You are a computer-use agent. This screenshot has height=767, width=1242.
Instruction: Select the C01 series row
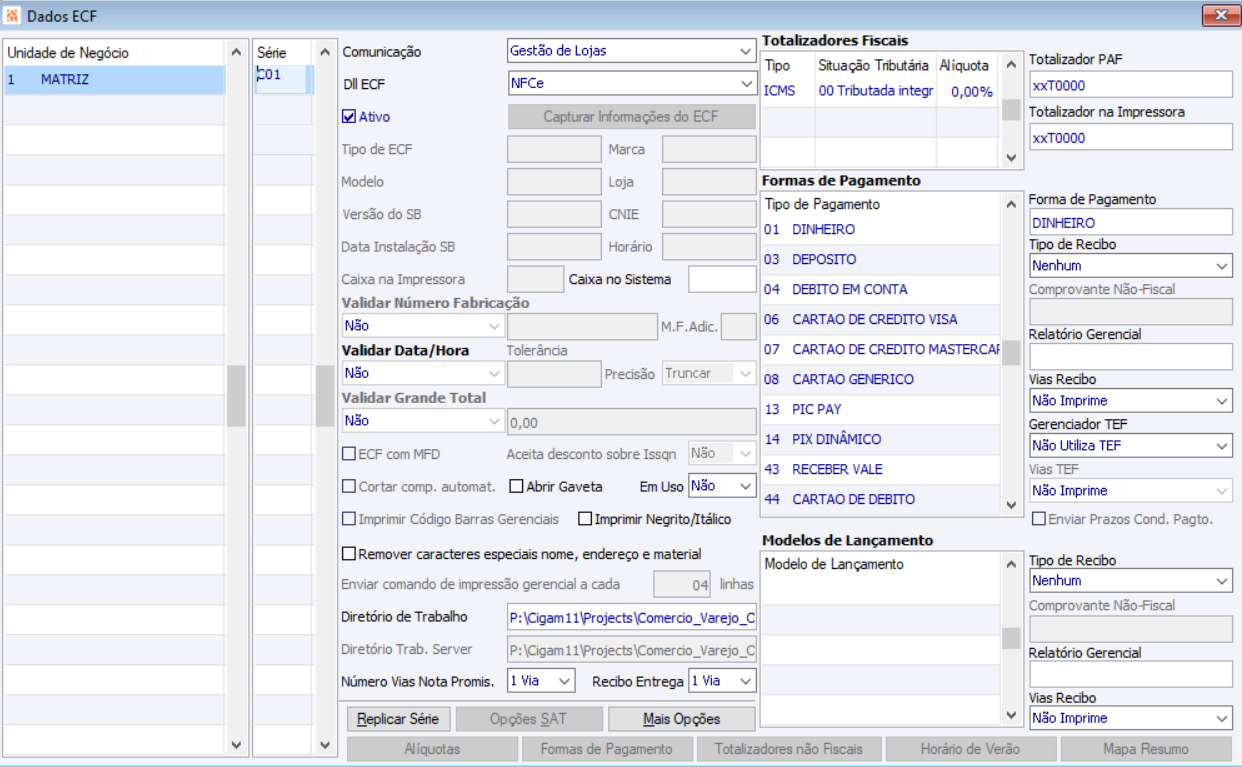tap(284, 80)
